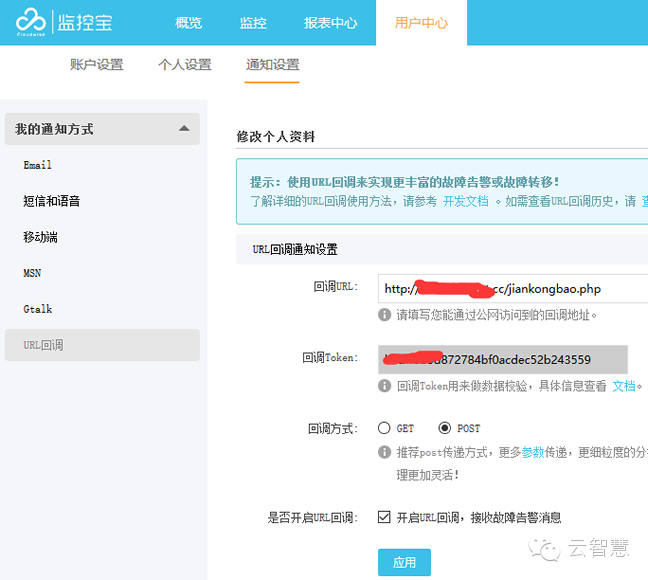Switch to the 账户设置 sub-tab

click(97, 64)
